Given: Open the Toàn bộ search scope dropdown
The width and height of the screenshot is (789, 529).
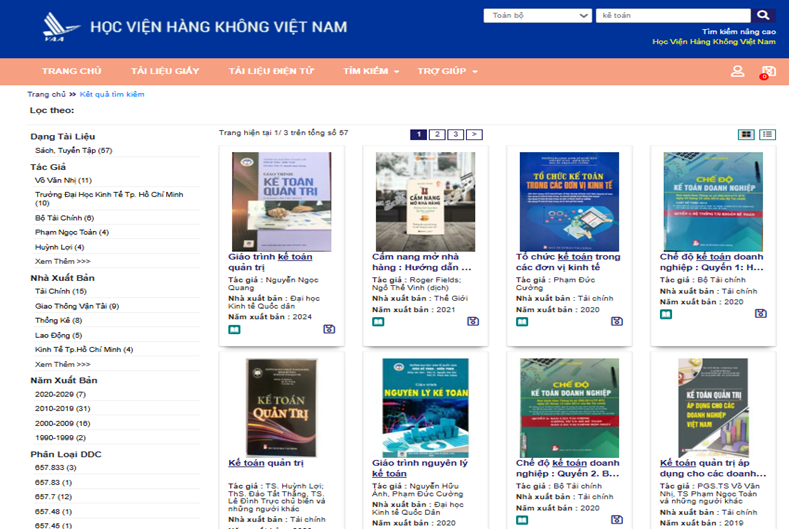Looking at the screenshot, I should [x=537, y=16].
